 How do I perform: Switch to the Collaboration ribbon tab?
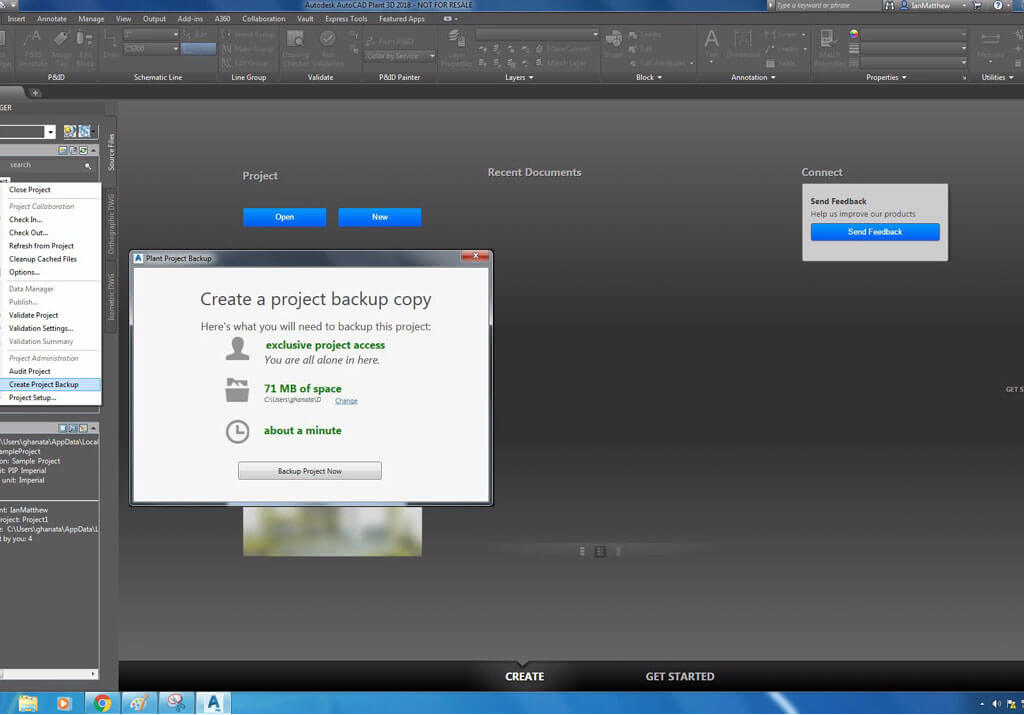pyautogui.click(x=264, y=19)
